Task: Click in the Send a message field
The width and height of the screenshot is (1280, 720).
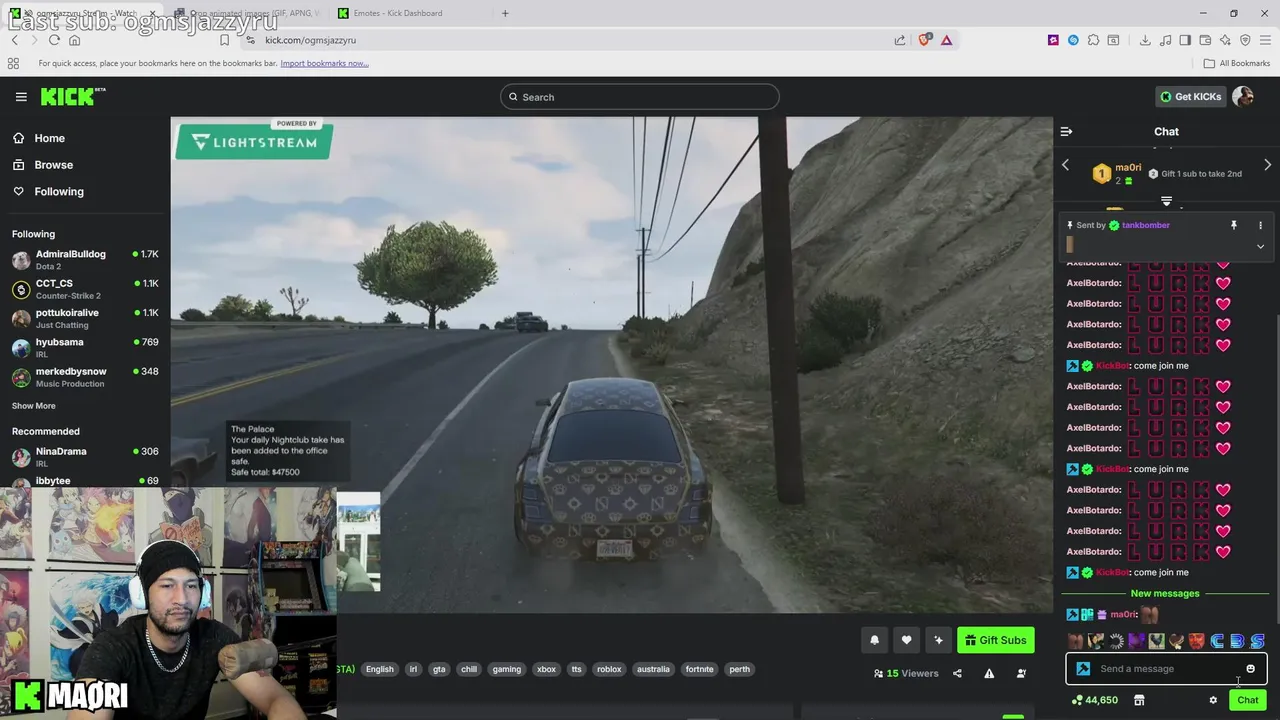Action: tap(1166, 669)
